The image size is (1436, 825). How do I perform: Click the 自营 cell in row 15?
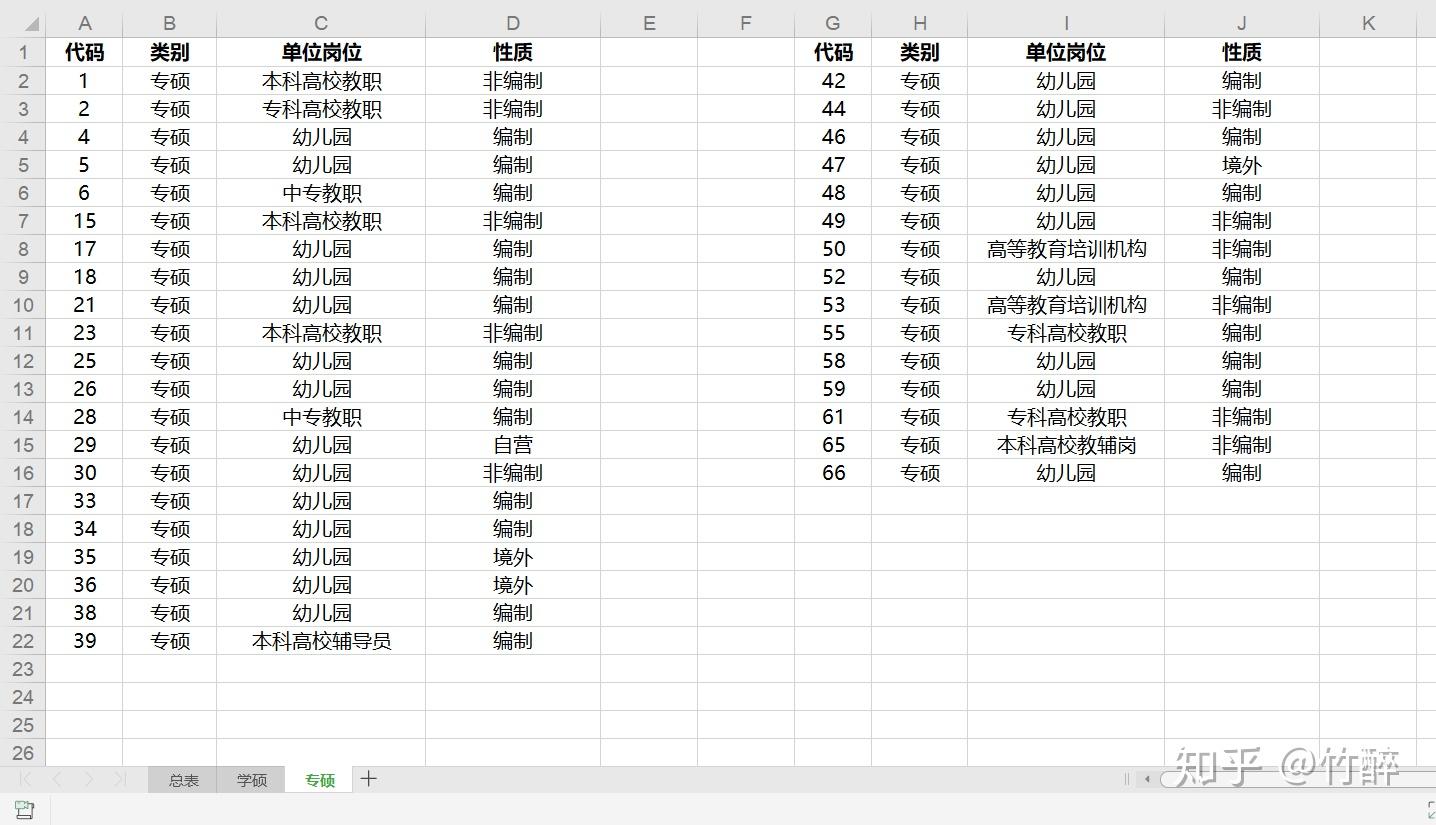513,445
